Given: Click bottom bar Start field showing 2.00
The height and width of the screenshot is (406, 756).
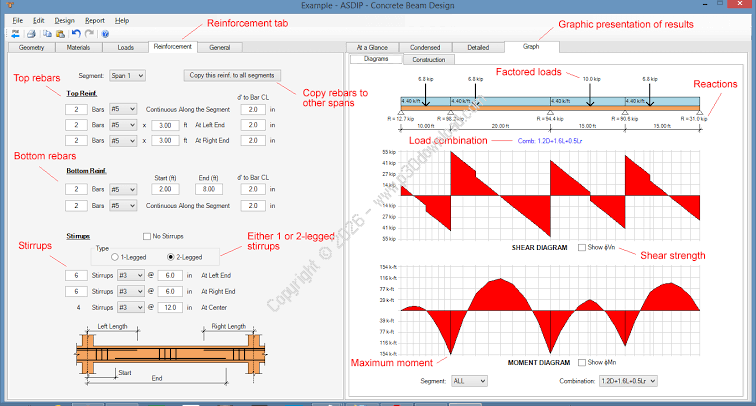Looking at the screenshot, I should (x=165, y=189).
